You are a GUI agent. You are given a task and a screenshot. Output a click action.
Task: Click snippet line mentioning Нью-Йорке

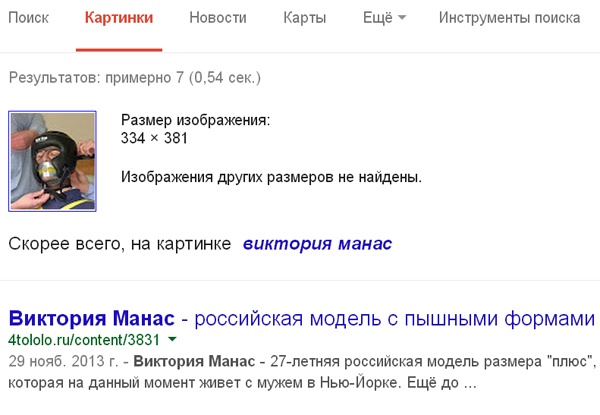click(x=240, y=381)
